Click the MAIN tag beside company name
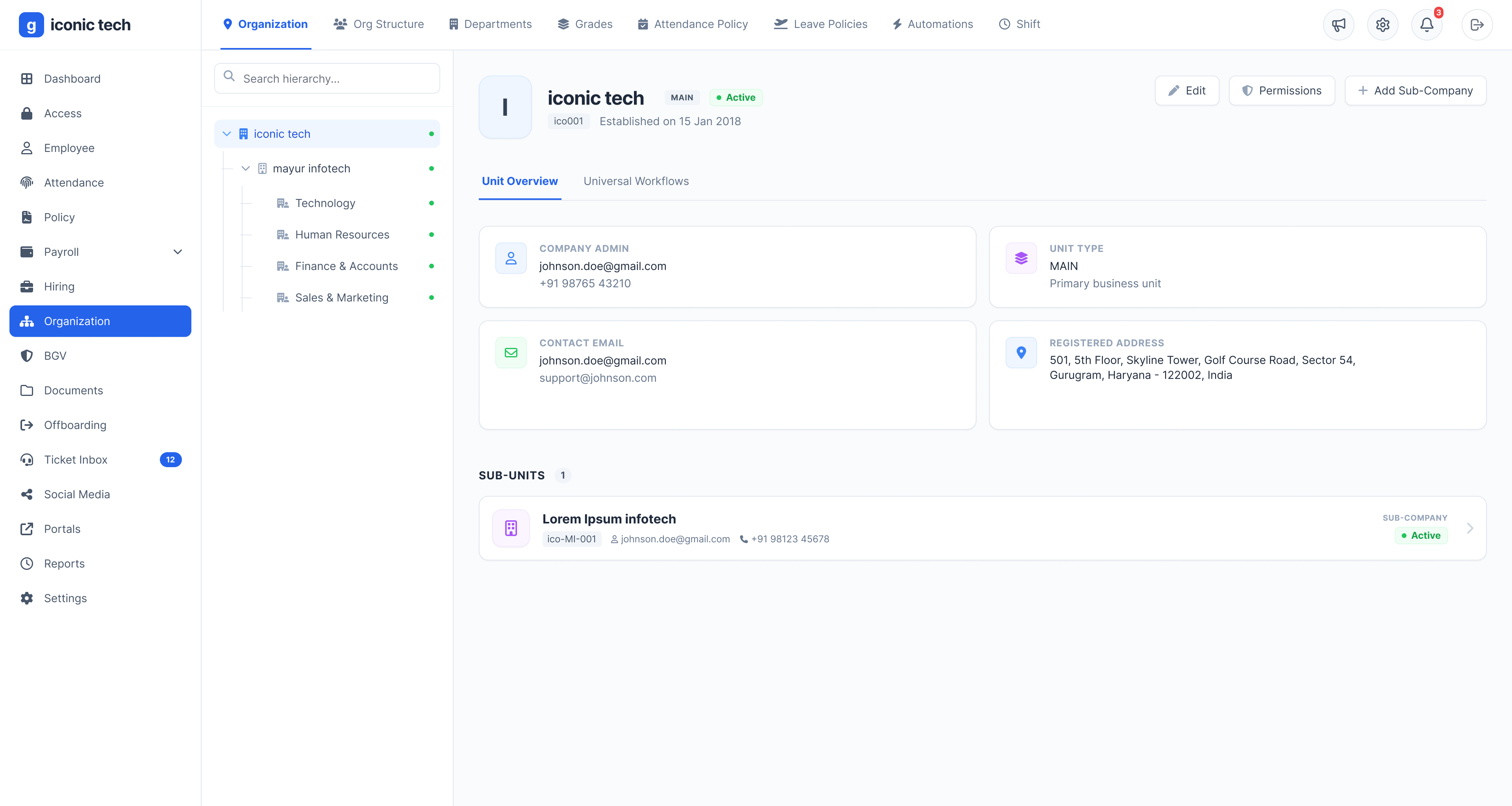Viewport: 1512px width, 806px height. [x=682, y=97]
